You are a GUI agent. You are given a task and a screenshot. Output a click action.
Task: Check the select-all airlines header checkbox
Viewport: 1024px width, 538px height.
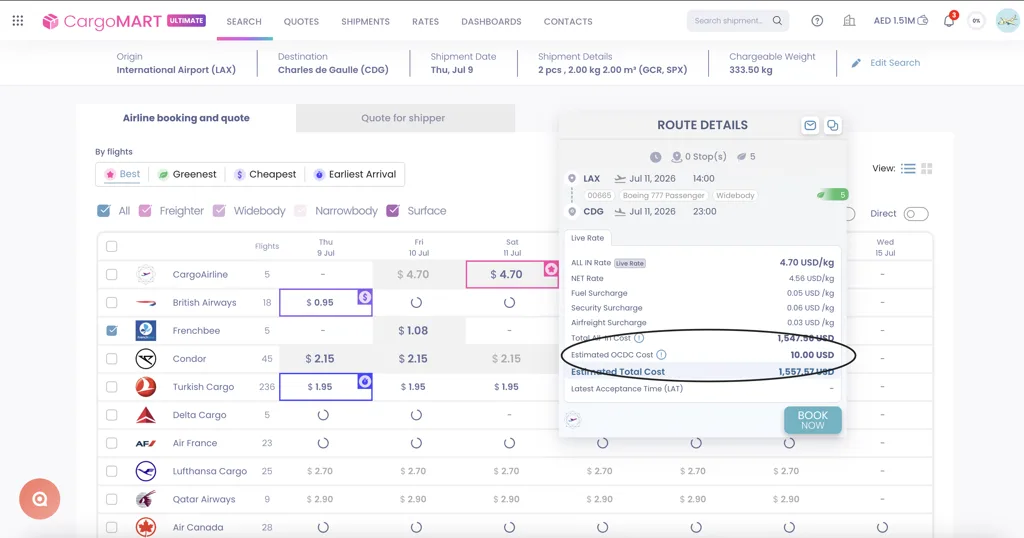[112, 246]
